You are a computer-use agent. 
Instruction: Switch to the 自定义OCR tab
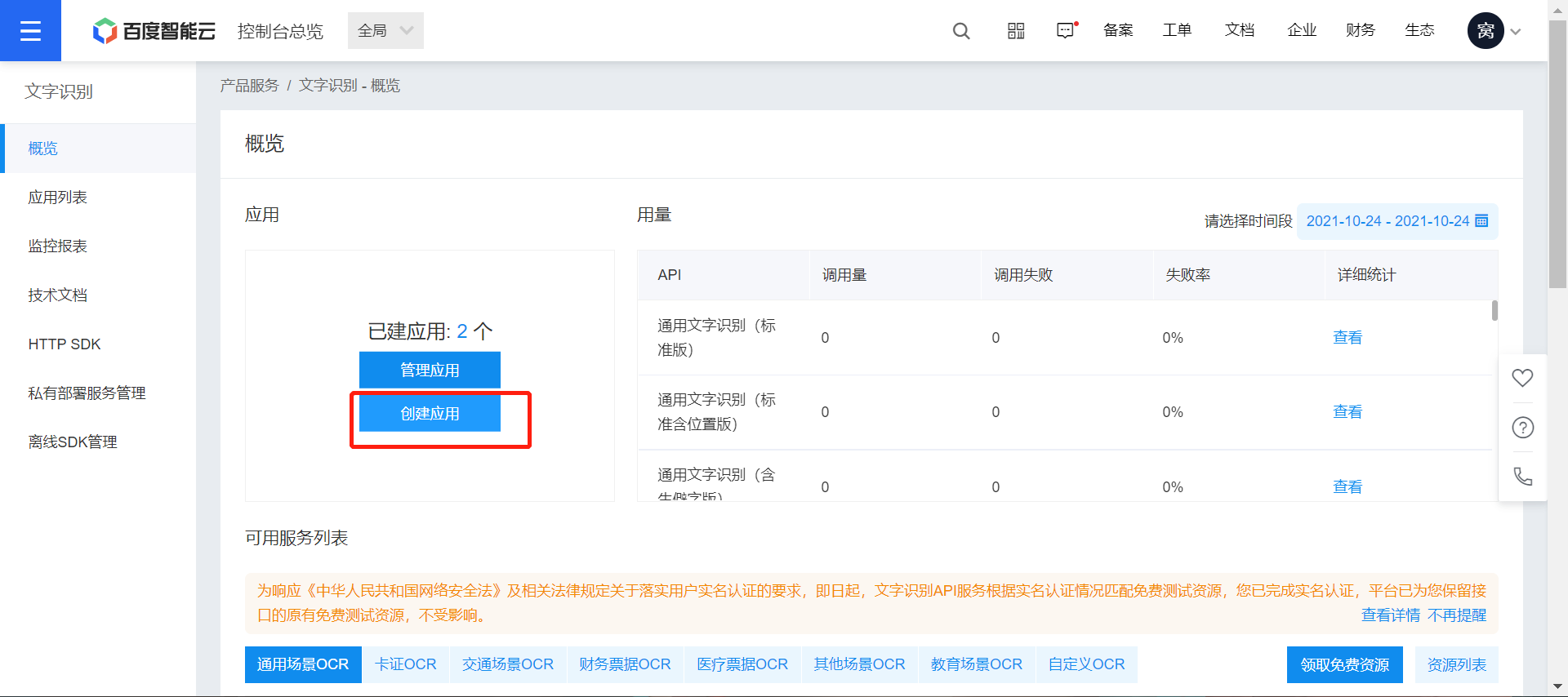[x=1086, y=664]
